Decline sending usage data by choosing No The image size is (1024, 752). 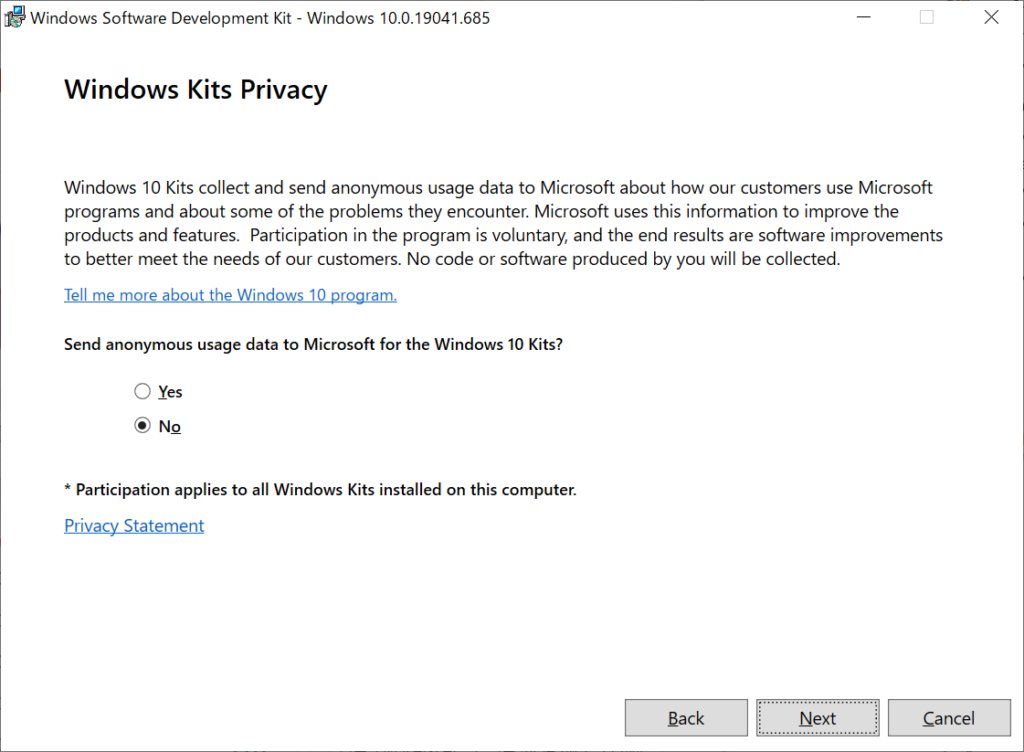point(142,425)
